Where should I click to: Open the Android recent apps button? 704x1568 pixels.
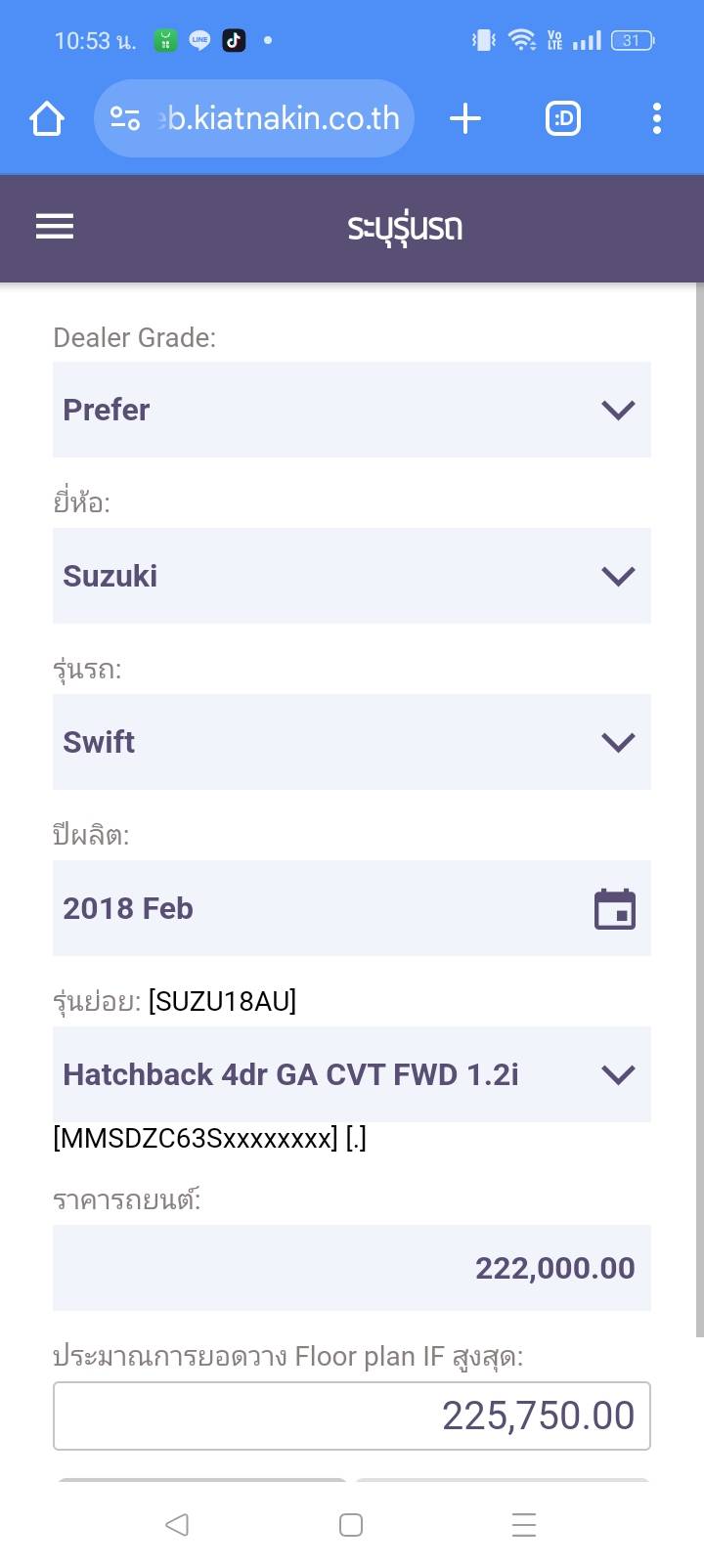pos(524,1525)
